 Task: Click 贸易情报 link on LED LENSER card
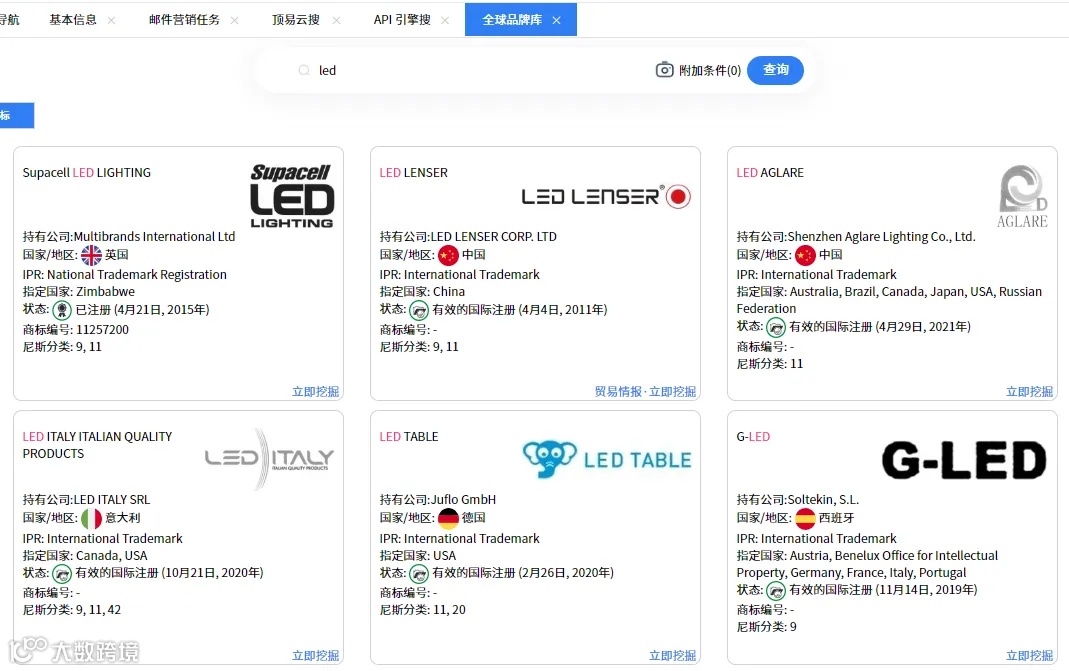click(x=618, y=391)
